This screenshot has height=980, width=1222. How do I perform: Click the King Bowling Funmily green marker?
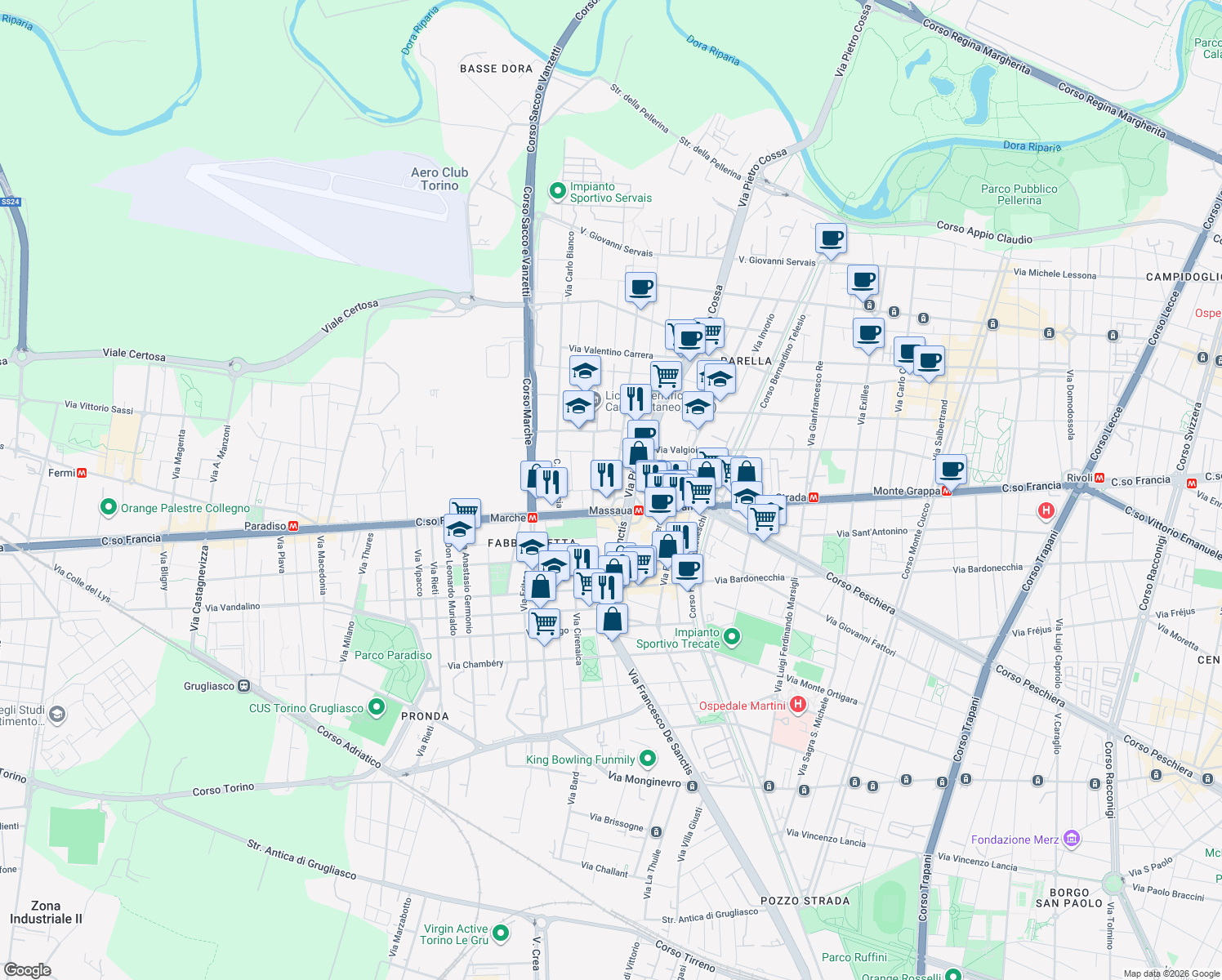click(647, 759)
